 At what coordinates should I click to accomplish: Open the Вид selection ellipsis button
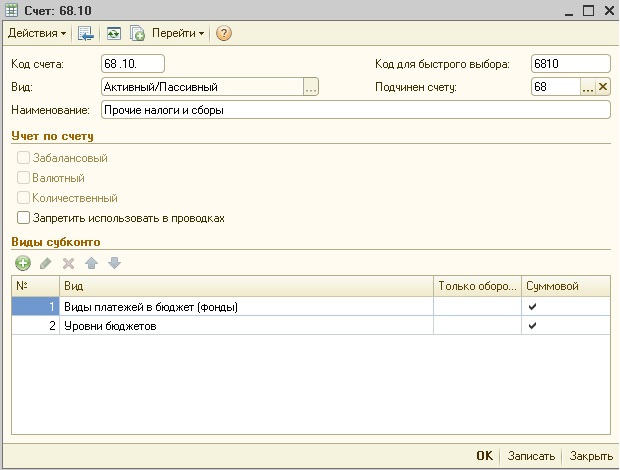tap(311, 87)
